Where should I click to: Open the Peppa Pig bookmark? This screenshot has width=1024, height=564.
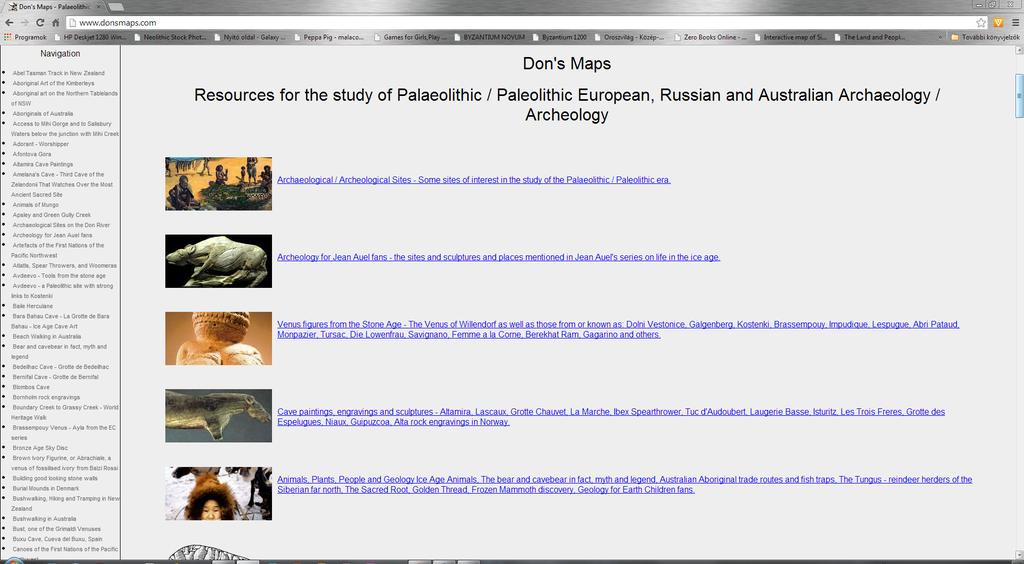tap(328, 37)
